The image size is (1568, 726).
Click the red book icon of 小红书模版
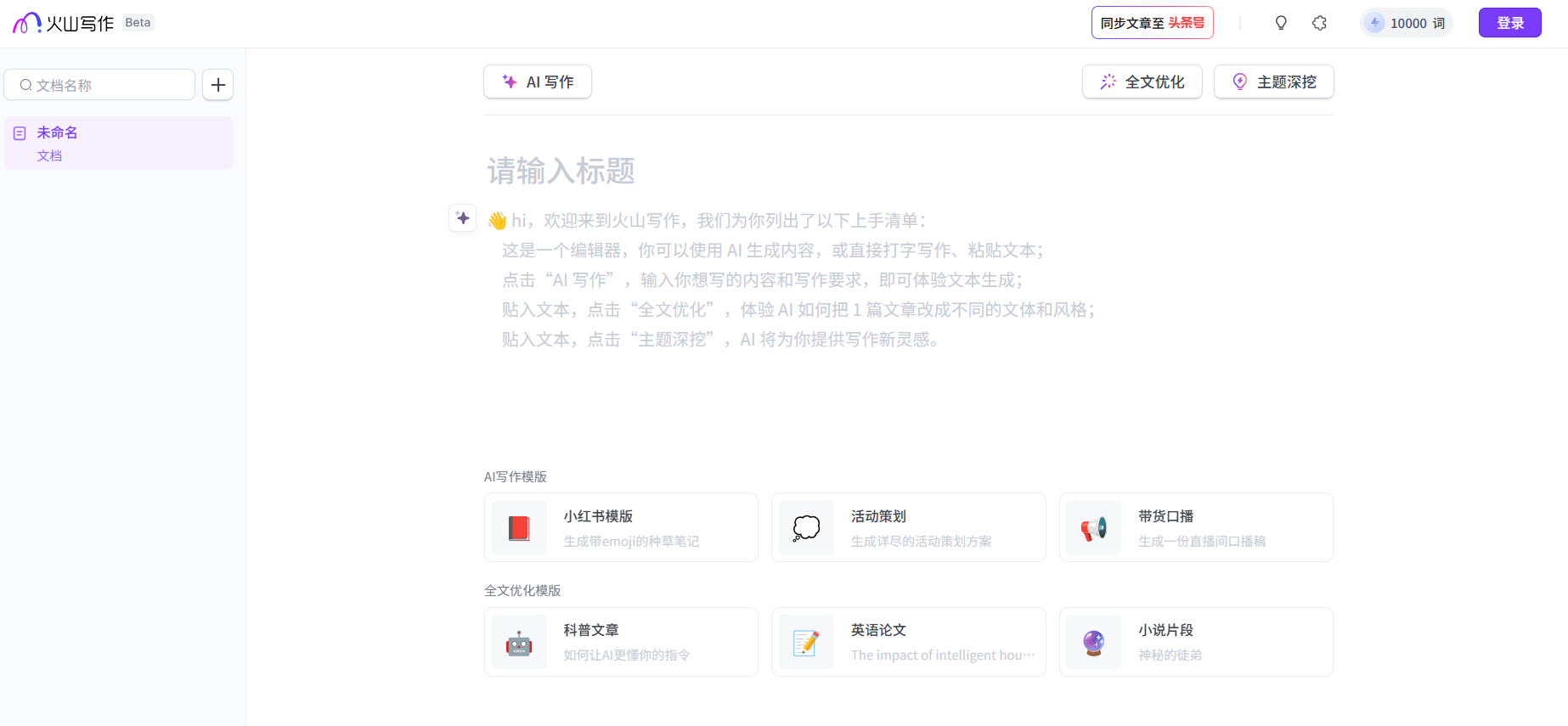pos(519,528)
